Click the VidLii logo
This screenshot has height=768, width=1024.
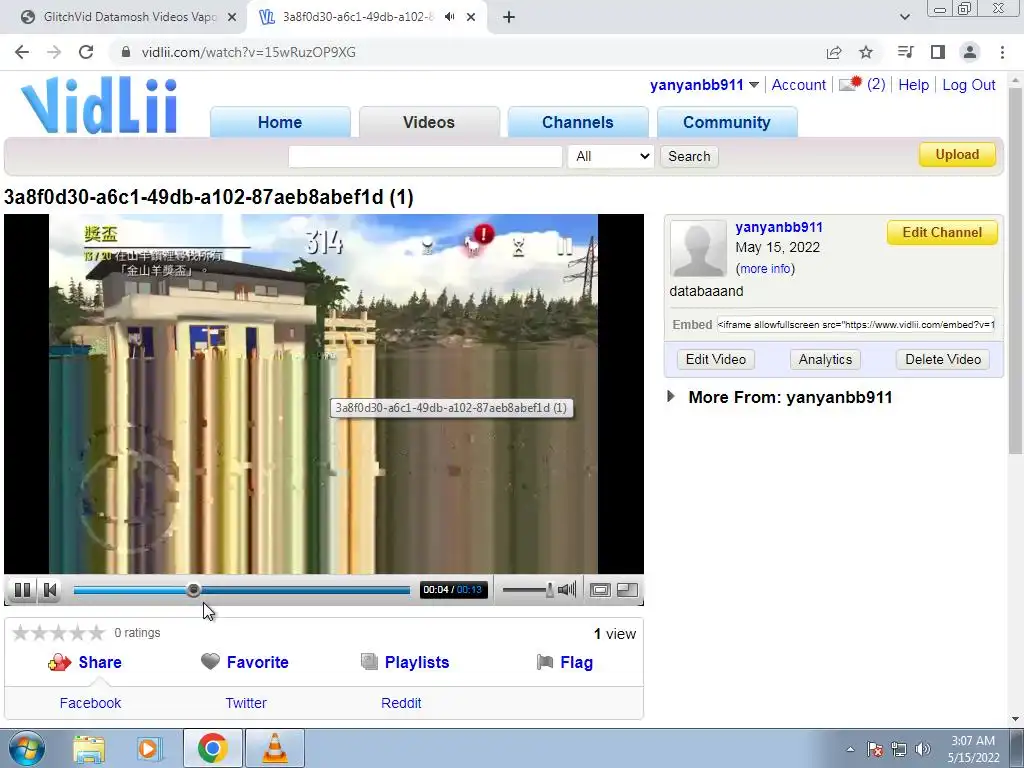tap(99, 106)
